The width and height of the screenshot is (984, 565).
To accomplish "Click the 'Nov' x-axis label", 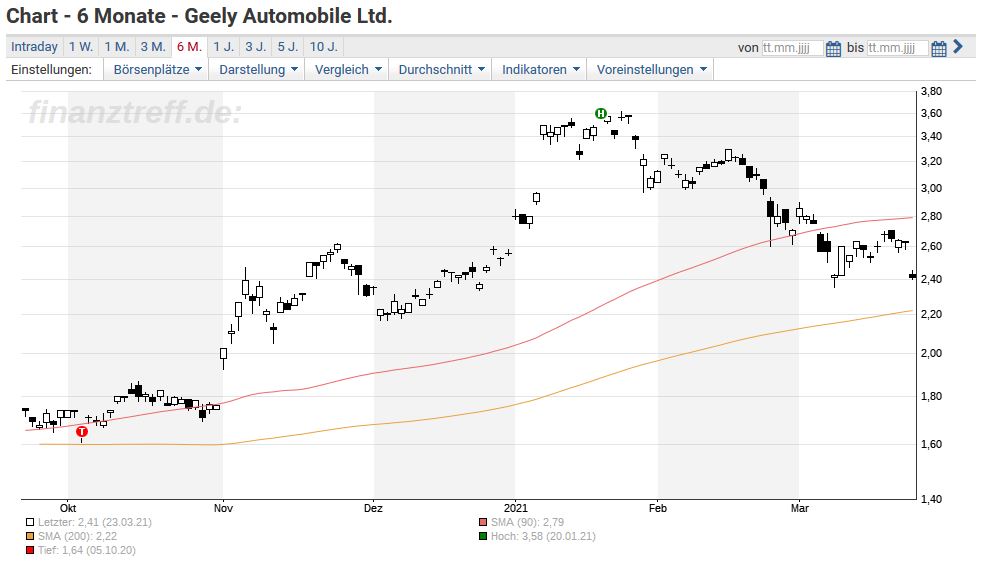I will coord(223,508).
